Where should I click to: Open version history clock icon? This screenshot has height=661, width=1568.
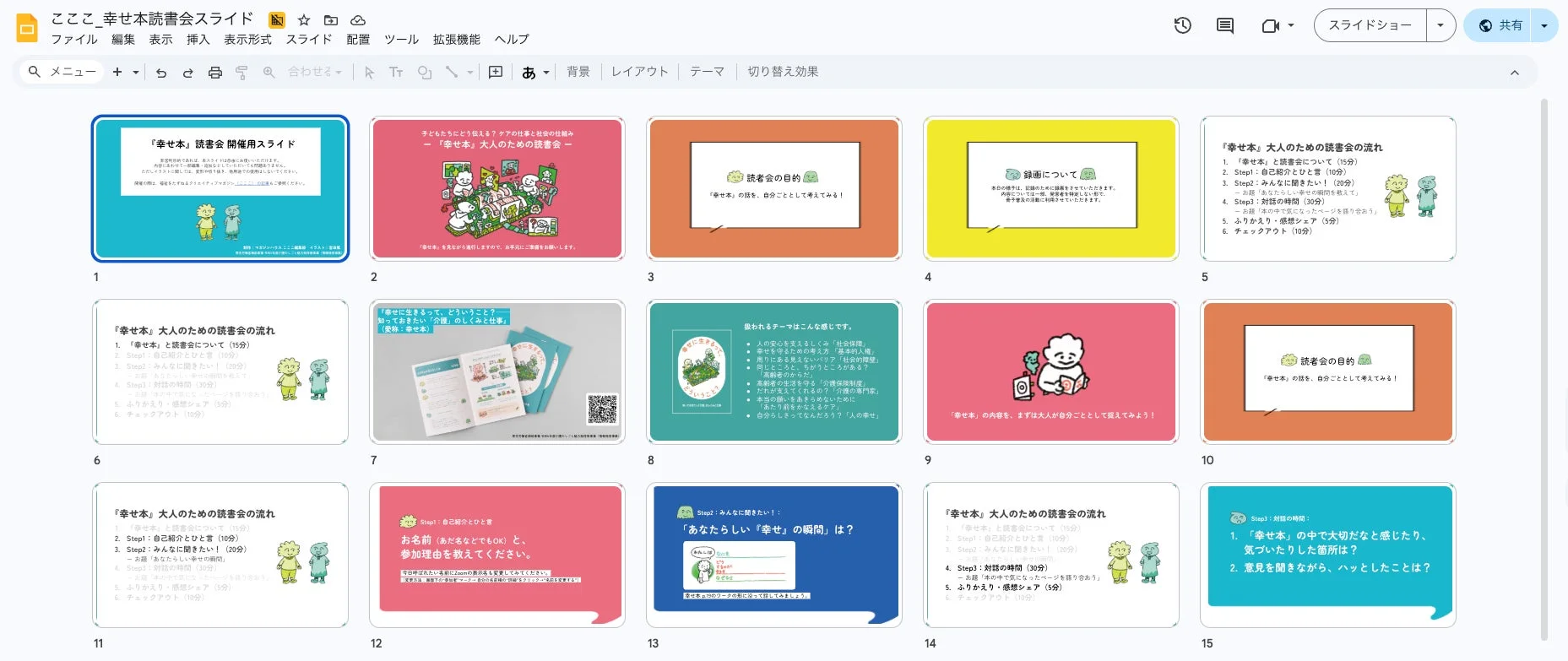(x=1182, y=25)
